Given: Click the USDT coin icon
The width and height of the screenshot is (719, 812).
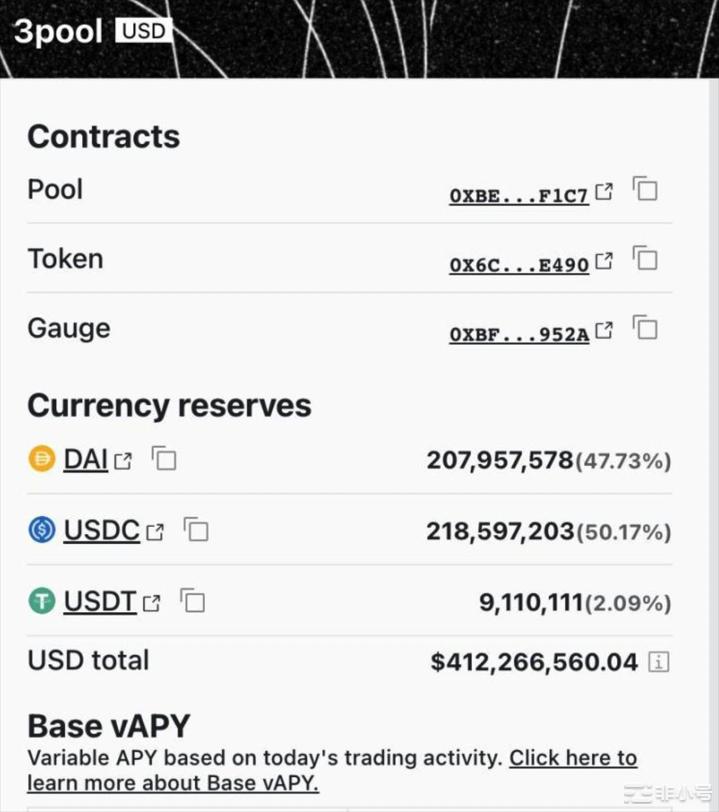Looking at the screenshot, I should (x=40, y=601).
